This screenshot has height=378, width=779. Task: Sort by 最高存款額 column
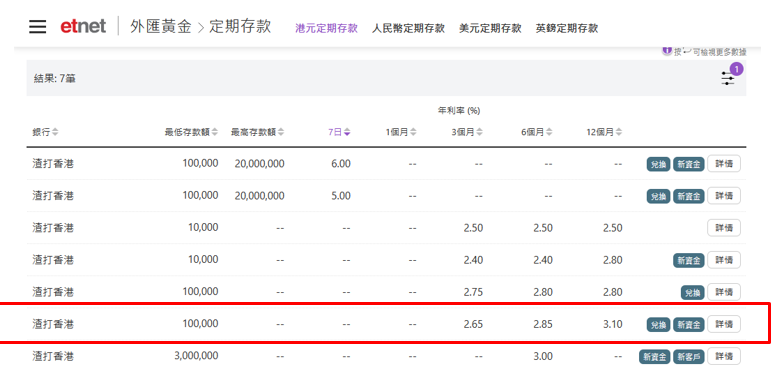coord(258,132)
